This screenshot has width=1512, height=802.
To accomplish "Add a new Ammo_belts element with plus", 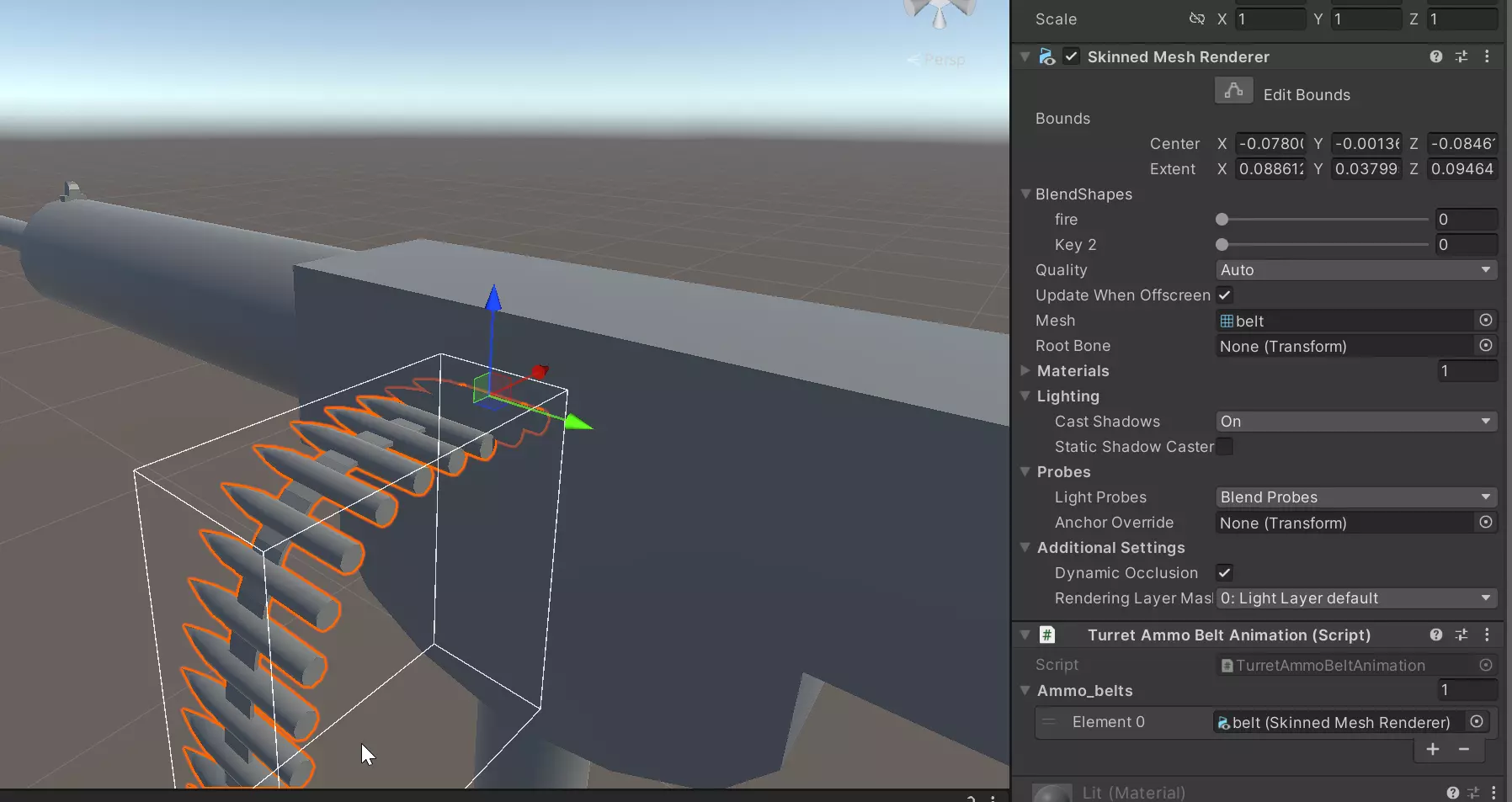I will [1433, 749].
